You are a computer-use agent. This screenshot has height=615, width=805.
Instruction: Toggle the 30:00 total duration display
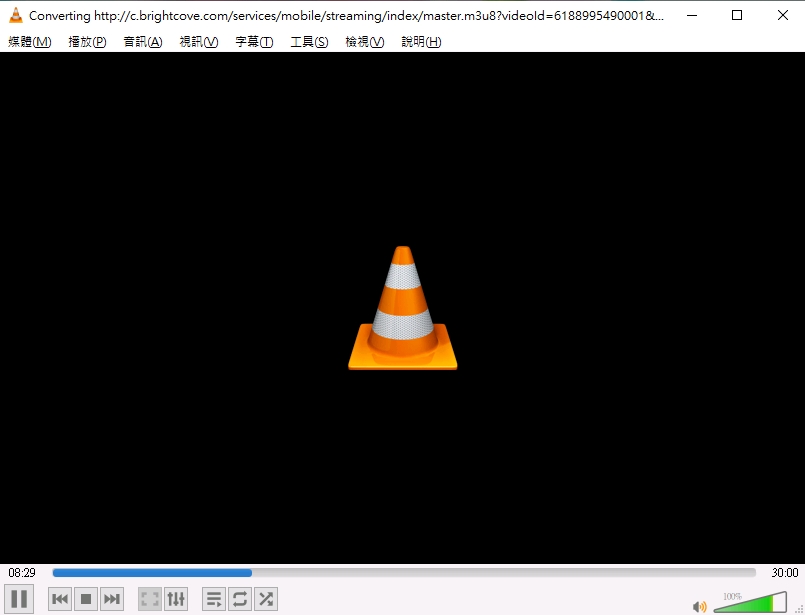pos(784,572)
